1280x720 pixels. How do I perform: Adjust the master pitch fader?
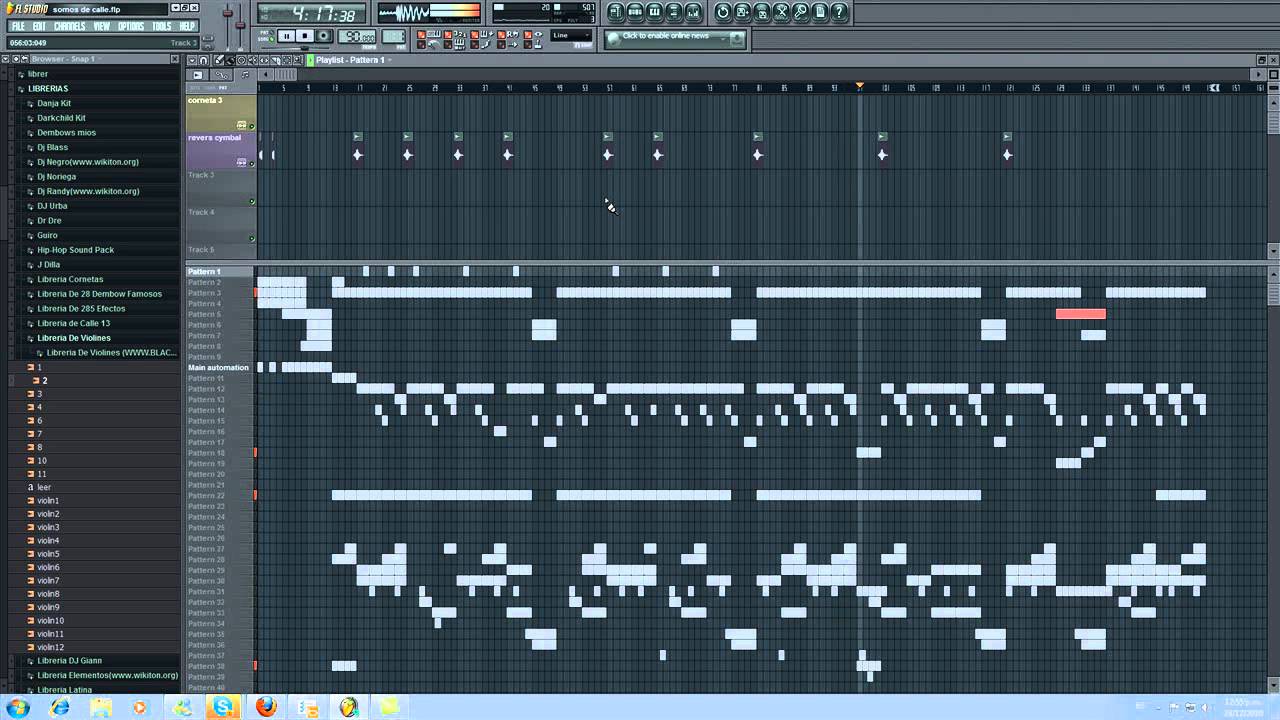[x=241, y=24]
